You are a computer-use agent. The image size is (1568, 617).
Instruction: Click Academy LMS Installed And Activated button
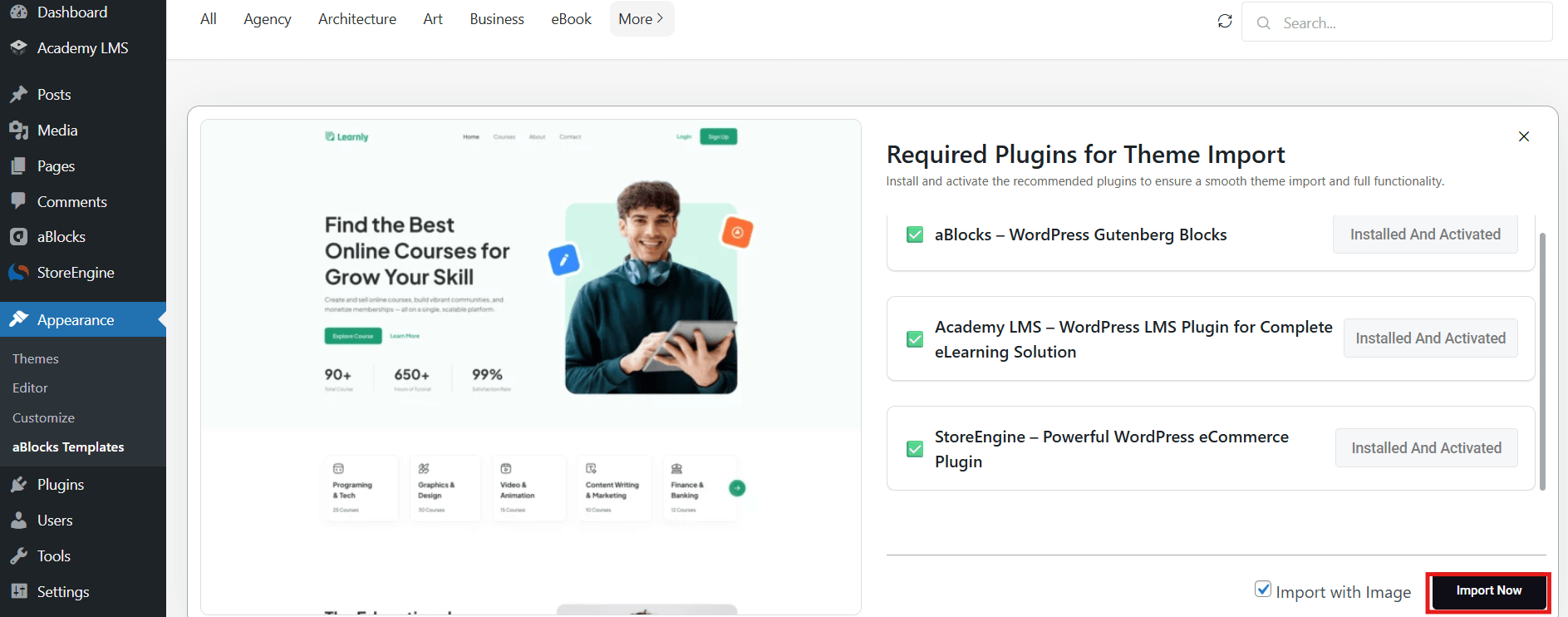tap(1431, 338)
